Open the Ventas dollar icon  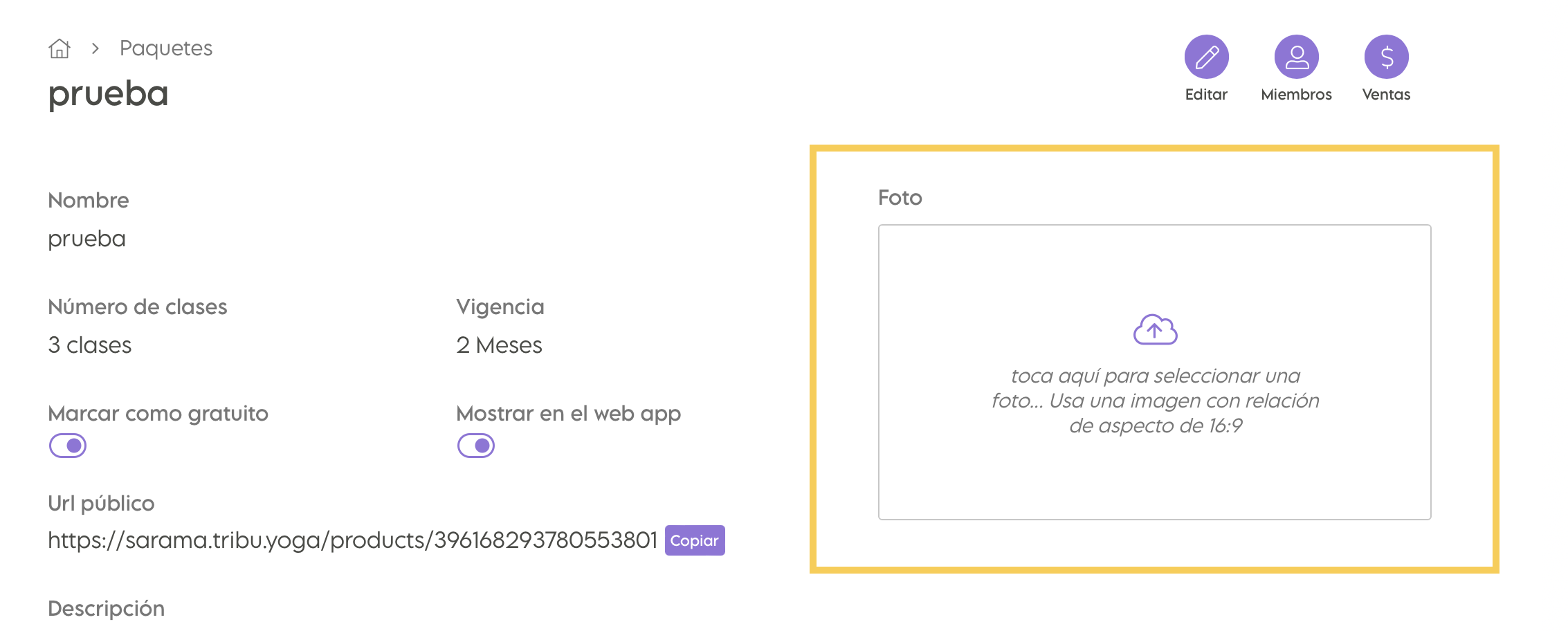(x=1386, y=57)
